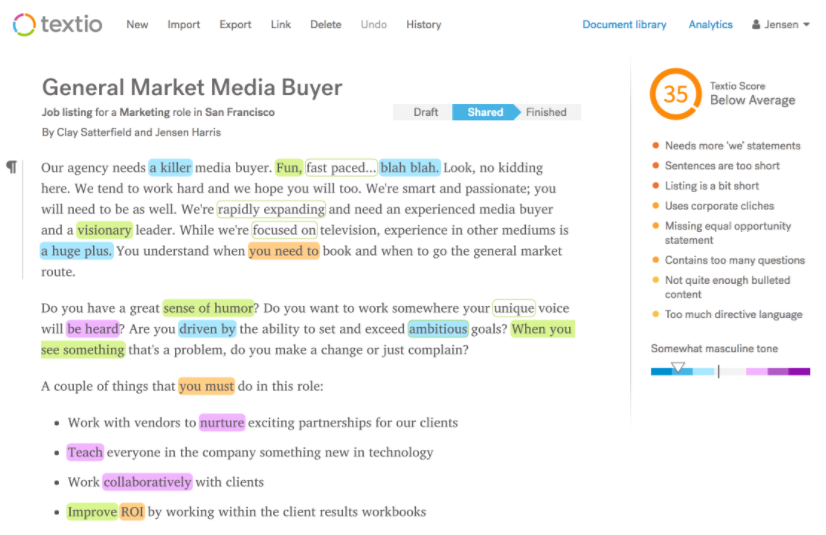Open the Analytics link
The image size is (826, 535).
click(x=711, y=24)
